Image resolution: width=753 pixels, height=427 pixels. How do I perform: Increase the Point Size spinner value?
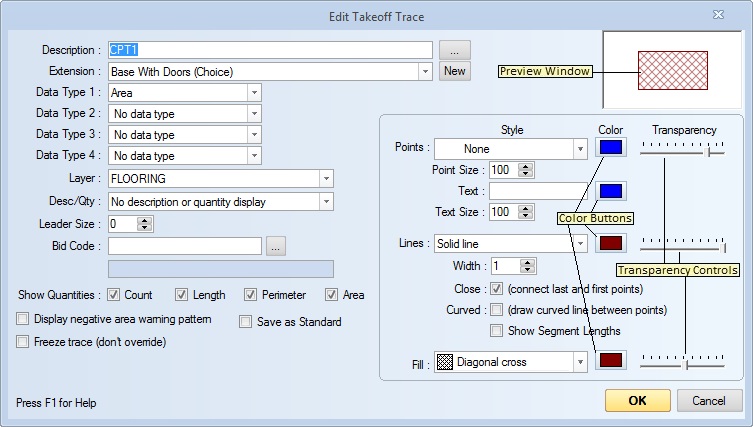[x=525, y=166]
